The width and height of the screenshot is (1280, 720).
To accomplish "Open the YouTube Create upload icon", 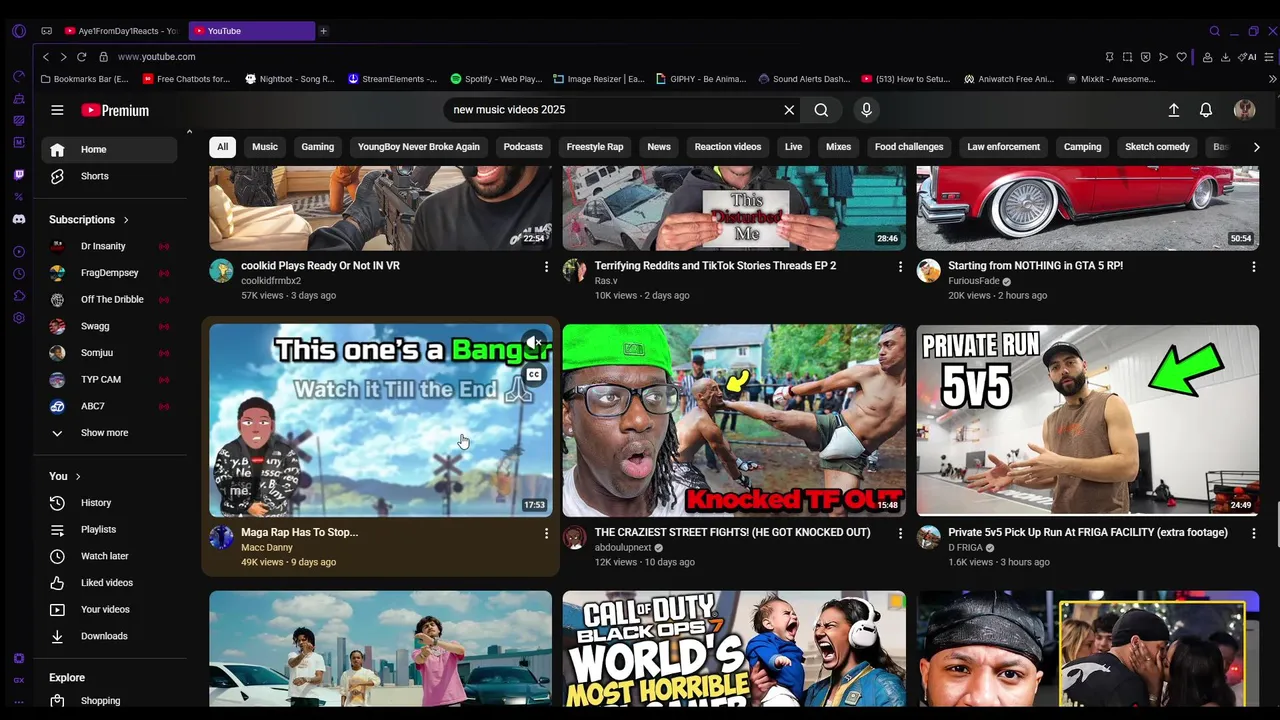I will (1174, 110).
